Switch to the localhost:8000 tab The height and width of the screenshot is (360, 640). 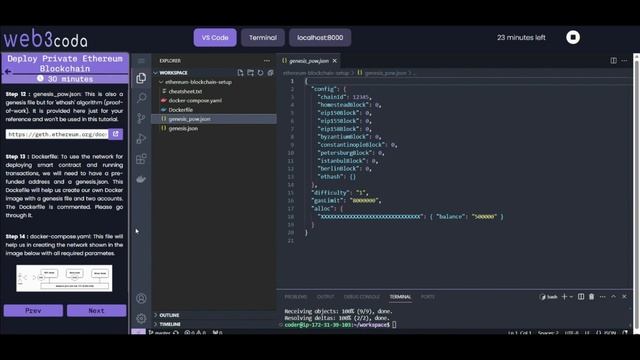[320, 38]
